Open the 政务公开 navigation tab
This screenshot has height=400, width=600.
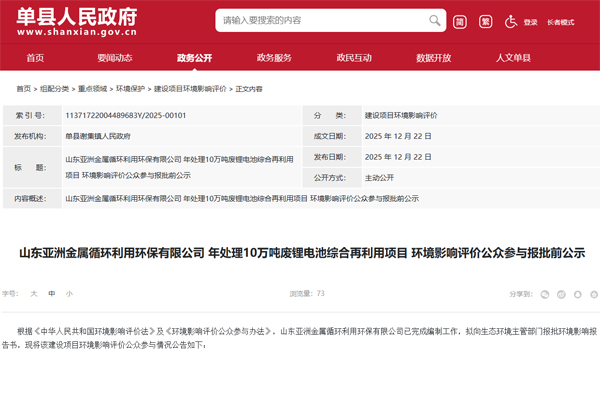point(194,58)
